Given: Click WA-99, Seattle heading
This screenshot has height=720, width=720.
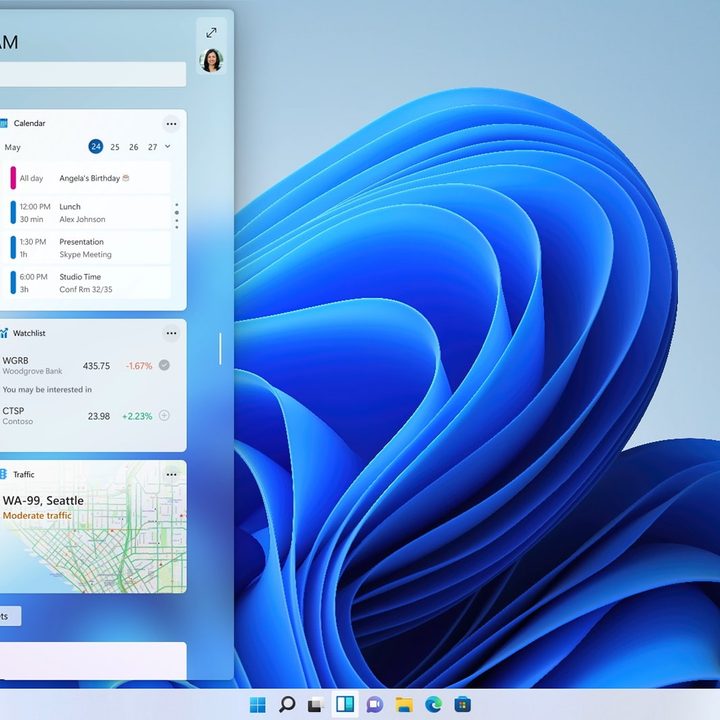Looking at the screenshot, I should pyautogui.click(x=43, y=501).
